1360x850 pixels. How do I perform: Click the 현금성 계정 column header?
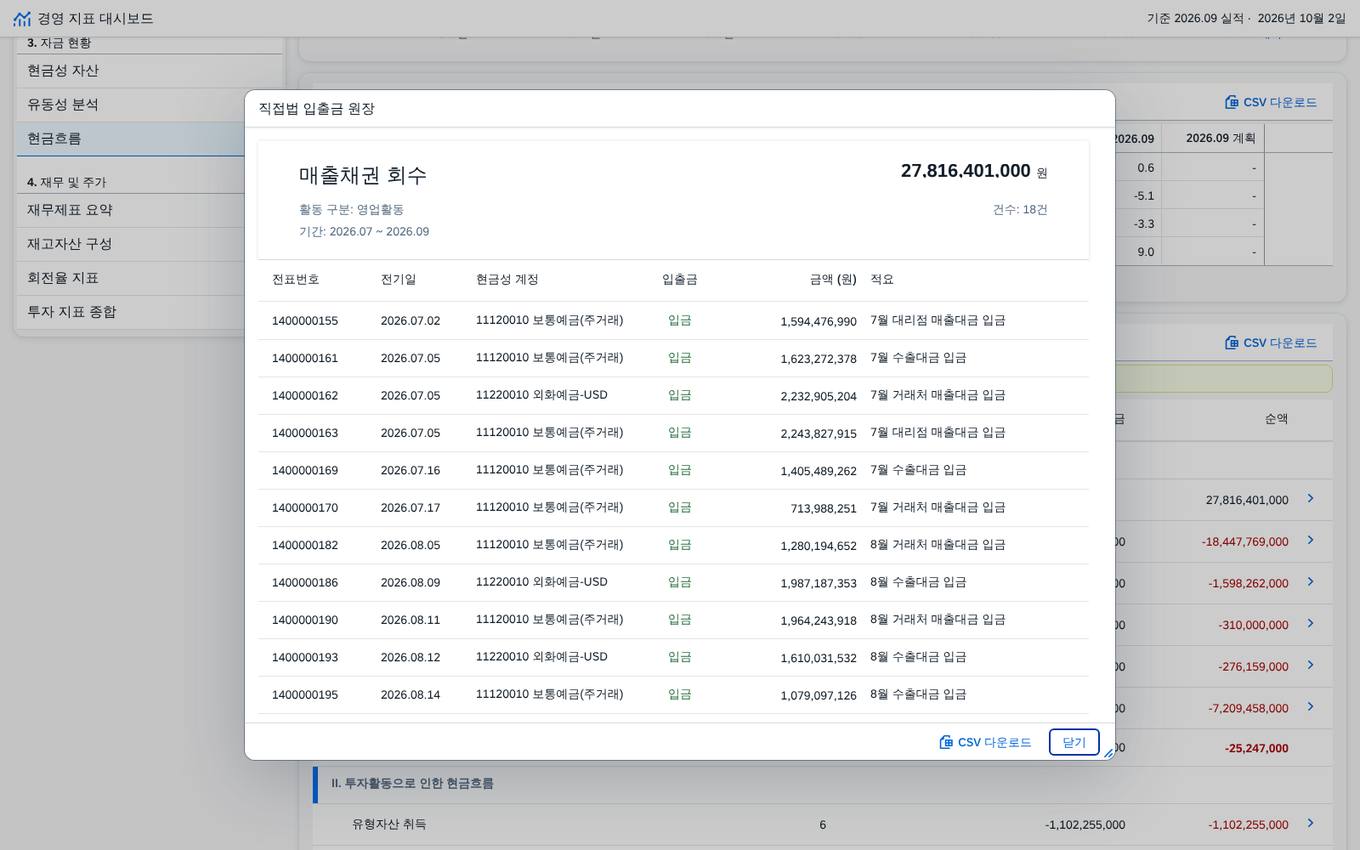click(507, 280)
